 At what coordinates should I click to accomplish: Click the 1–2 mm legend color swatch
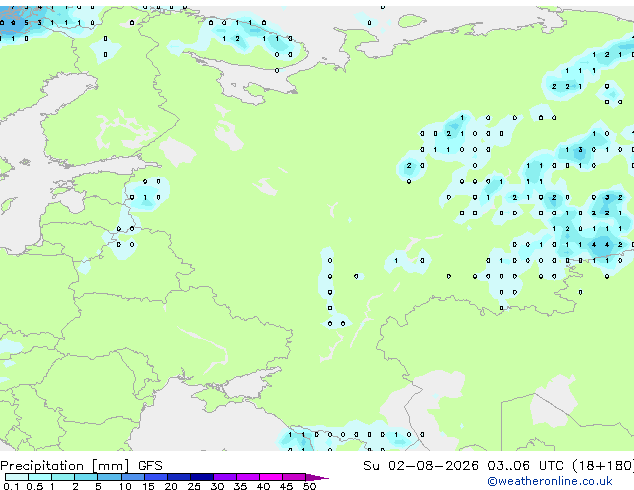63,477
